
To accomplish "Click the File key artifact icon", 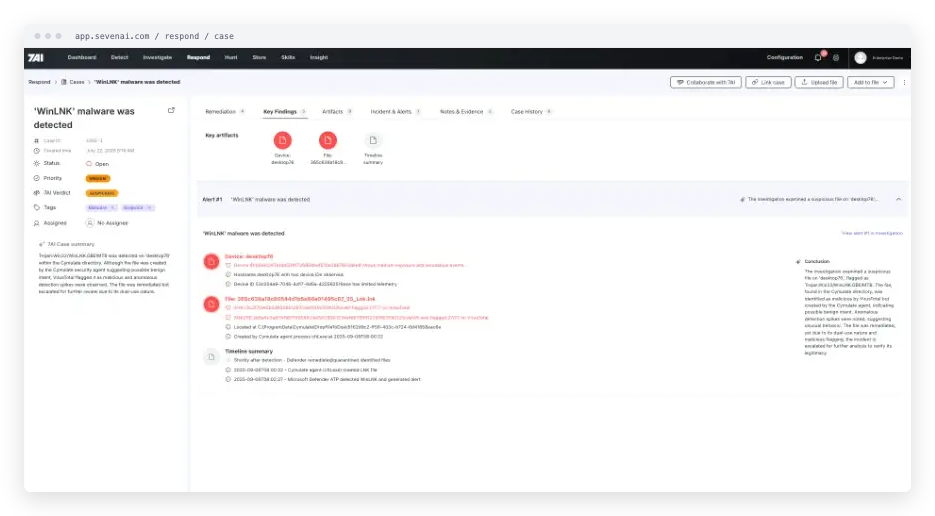I will pyautogui.click(x=327, y=140).
